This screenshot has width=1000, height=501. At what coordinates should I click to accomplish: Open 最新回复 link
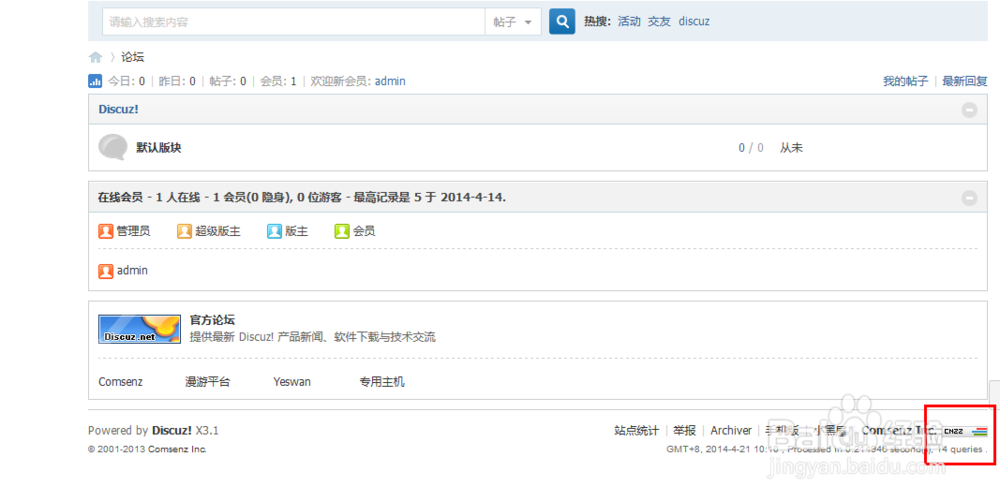pyautogui.click(x=964, y=81)
